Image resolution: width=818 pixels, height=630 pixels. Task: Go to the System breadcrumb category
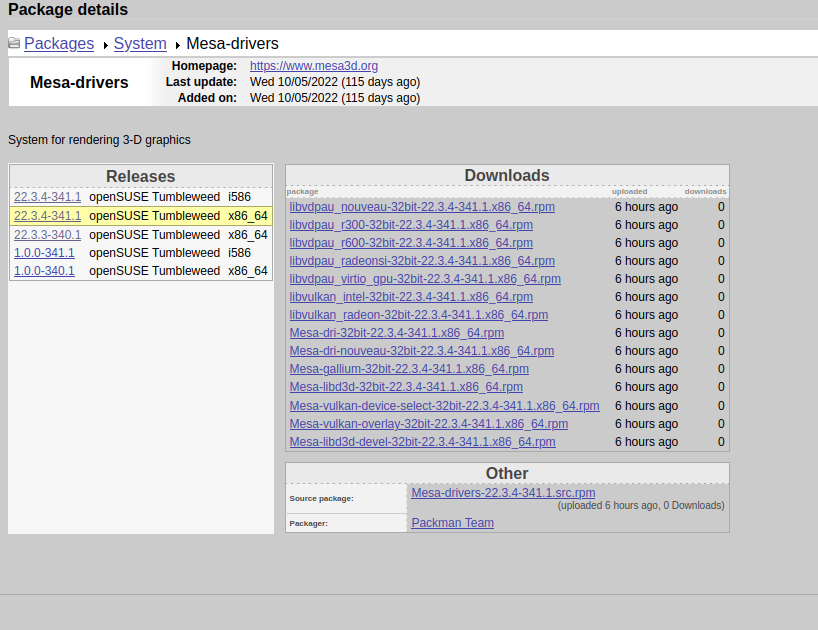(x=140, y=44)
